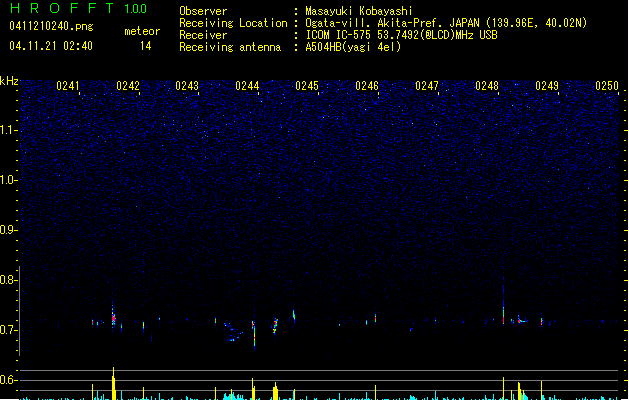
Task: Click the 0.6 kHz axis label
Action: 8,380
